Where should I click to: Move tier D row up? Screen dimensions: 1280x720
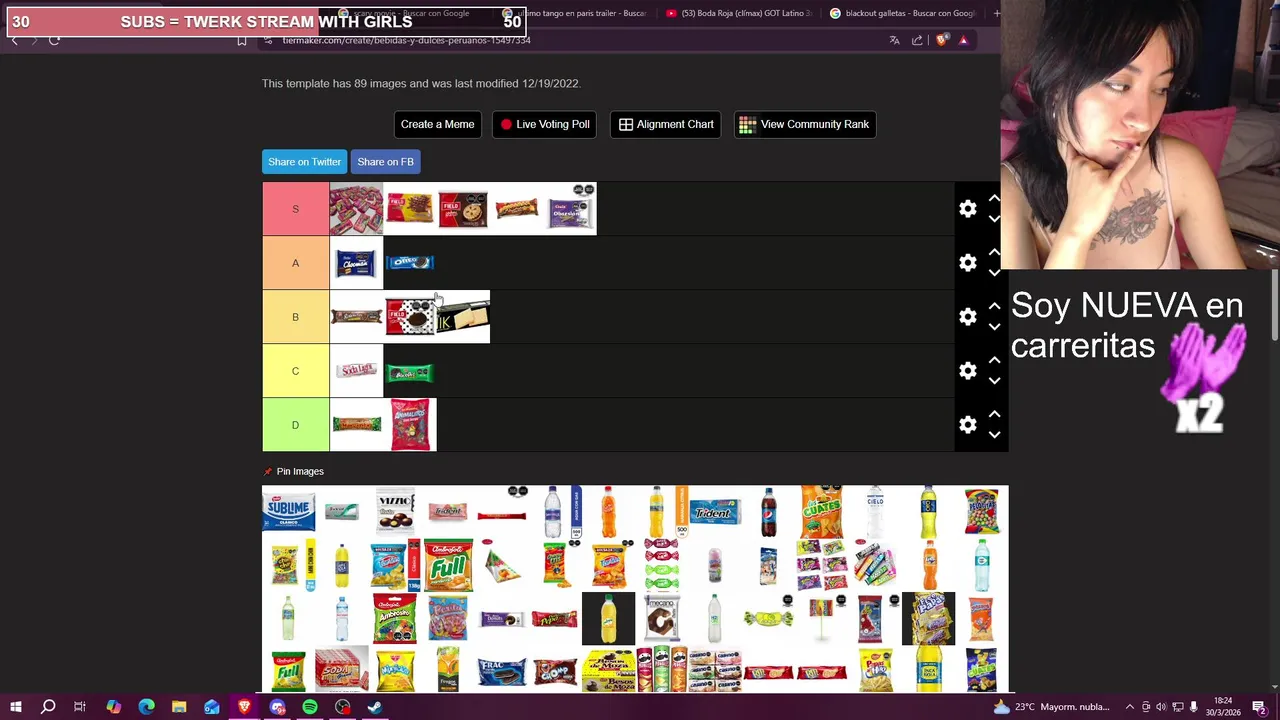coord(994,415)
